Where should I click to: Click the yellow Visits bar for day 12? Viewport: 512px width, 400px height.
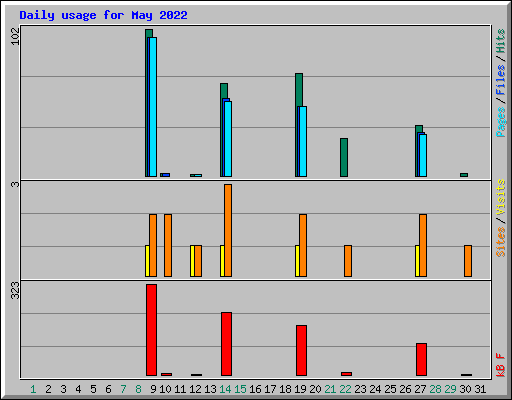pos(192,261)
